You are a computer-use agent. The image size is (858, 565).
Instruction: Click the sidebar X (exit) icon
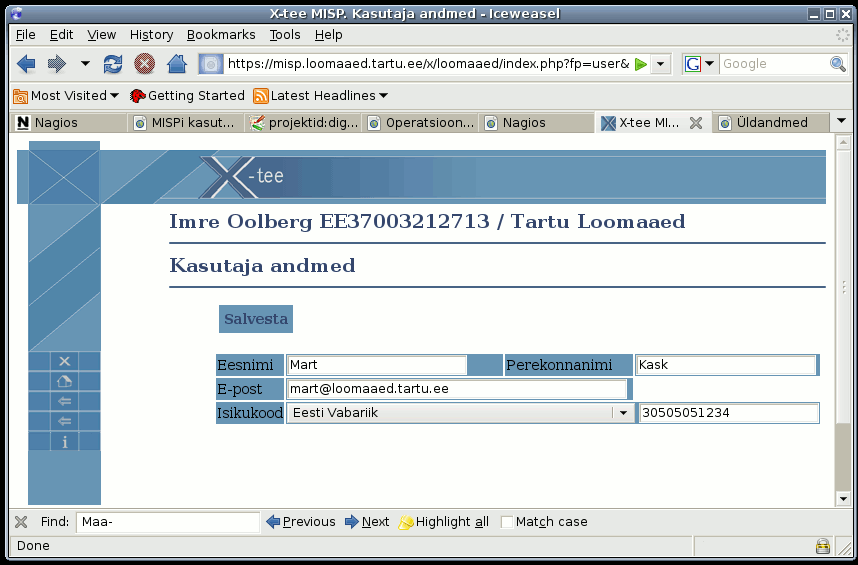[65, 361]
